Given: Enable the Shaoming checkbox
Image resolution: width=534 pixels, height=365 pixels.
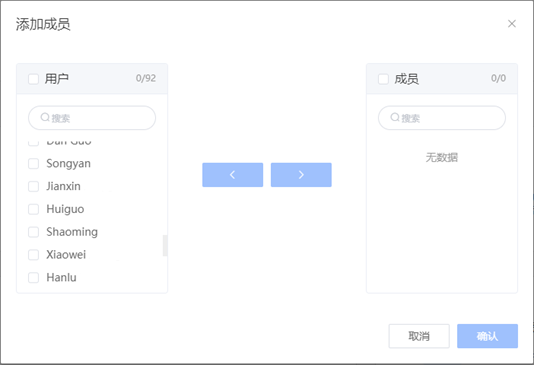Looking at the screenshot, I should [33, 232].
